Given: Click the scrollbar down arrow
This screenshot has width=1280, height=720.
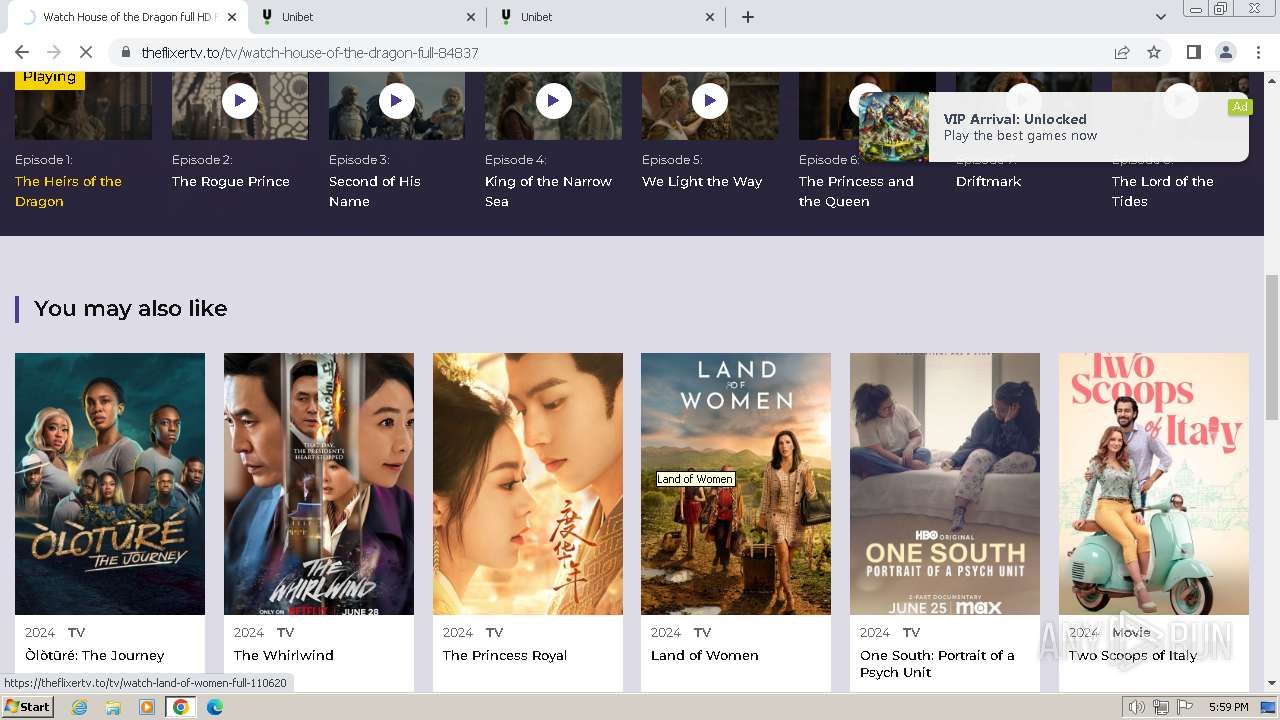Looking at the screenshot, I should (1272, 683).
